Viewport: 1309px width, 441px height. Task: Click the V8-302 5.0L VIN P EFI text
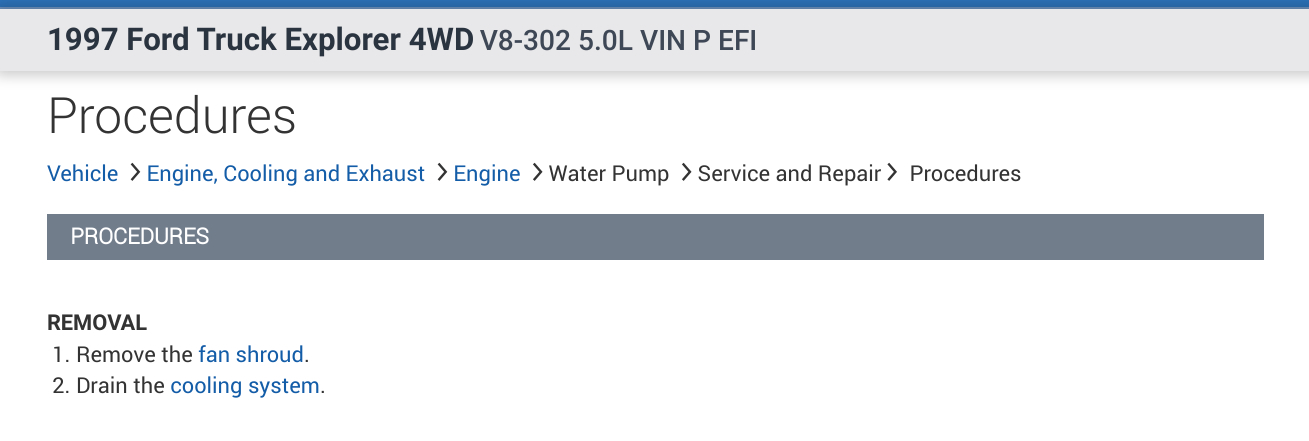[618, 42]
